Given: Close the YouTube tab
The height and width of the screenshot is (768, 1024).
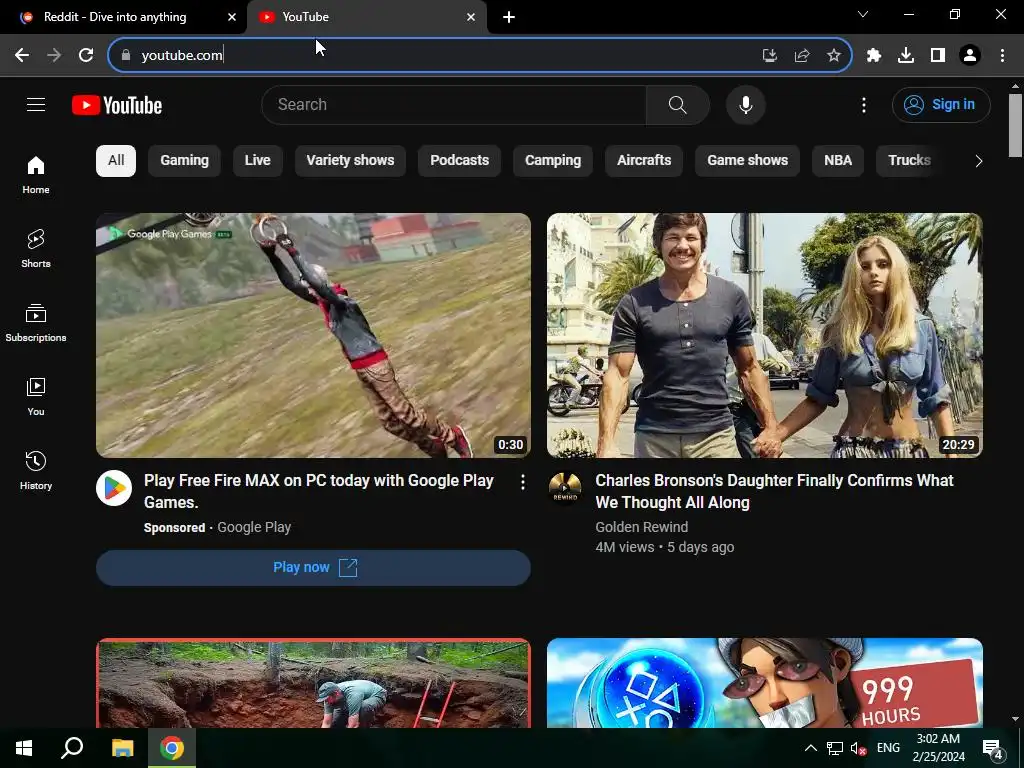Looking at the screenshot, I should (x=471, y=17).
